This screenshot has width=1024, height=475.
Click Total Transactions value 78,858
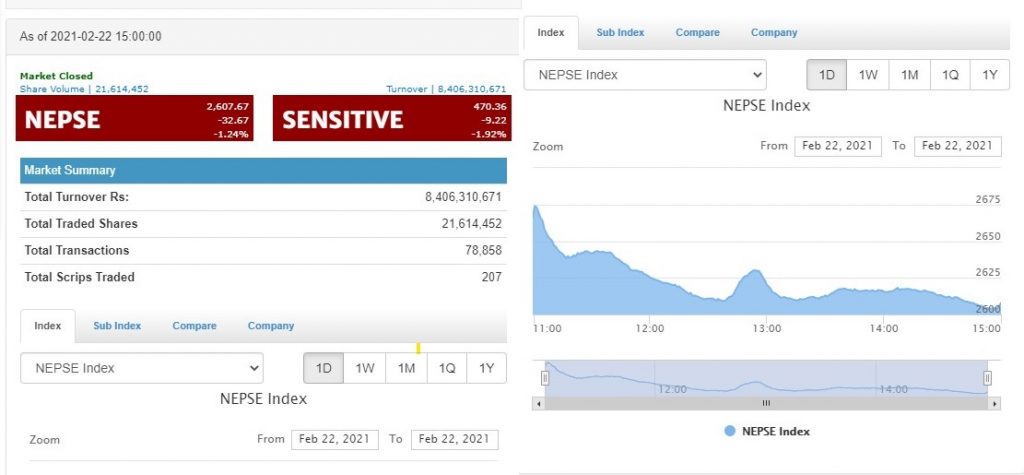tap(483, 250)
